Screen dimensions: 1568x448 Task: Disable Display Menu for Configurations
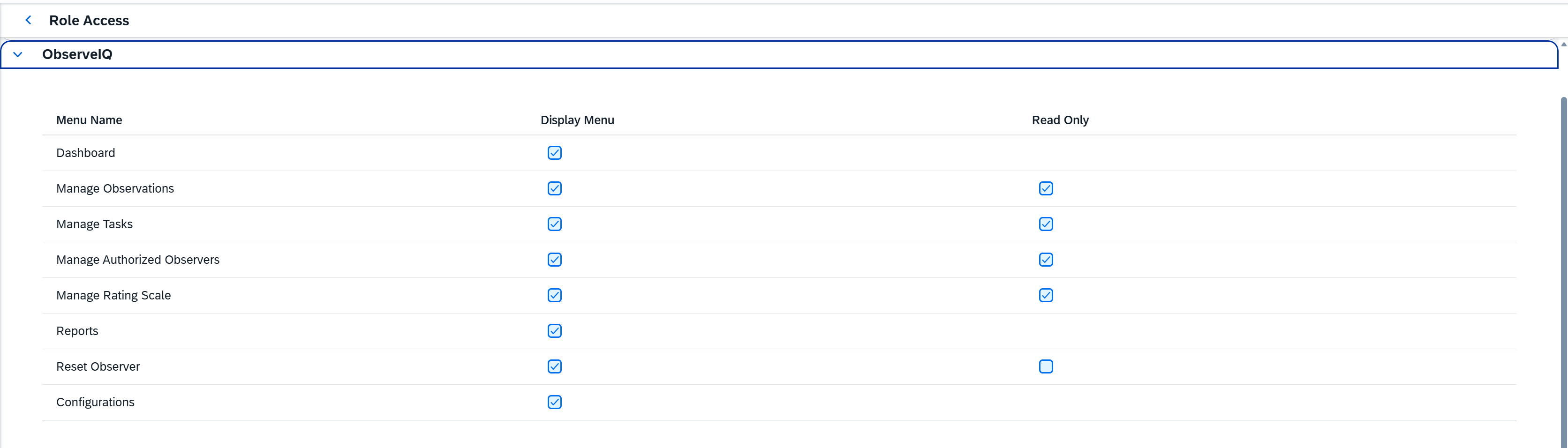tap(554, 403)
